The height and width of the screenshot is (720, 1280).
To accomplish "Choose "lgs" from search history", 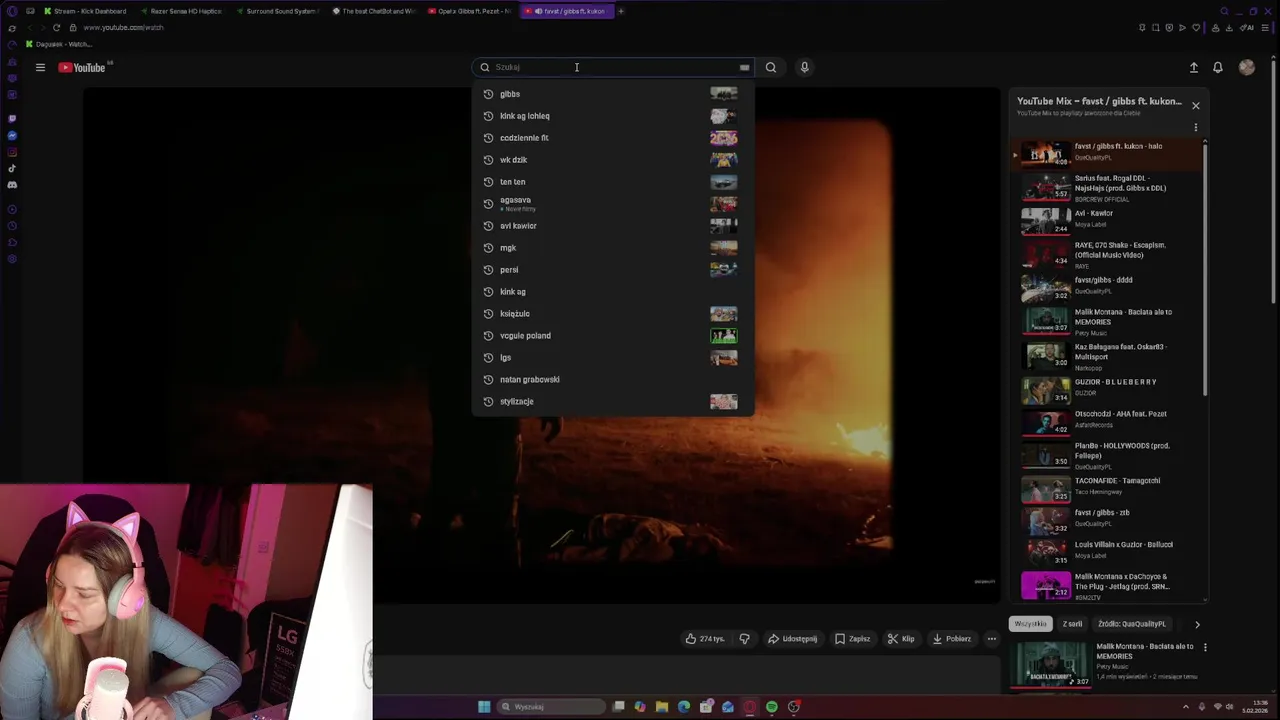I will pyautogui.click(x=613, y=358).
